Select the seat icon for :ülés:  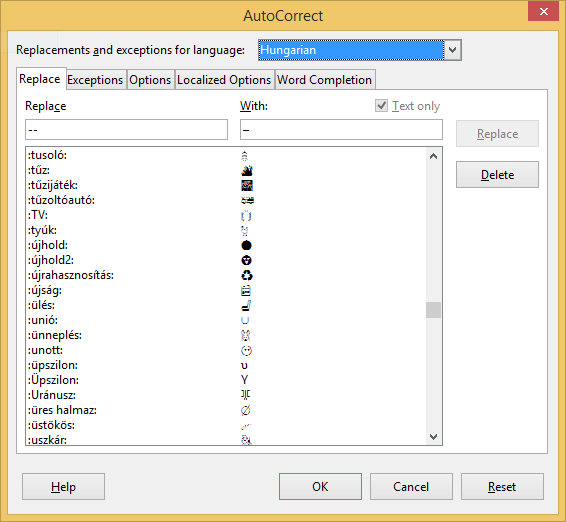(246, 306)
